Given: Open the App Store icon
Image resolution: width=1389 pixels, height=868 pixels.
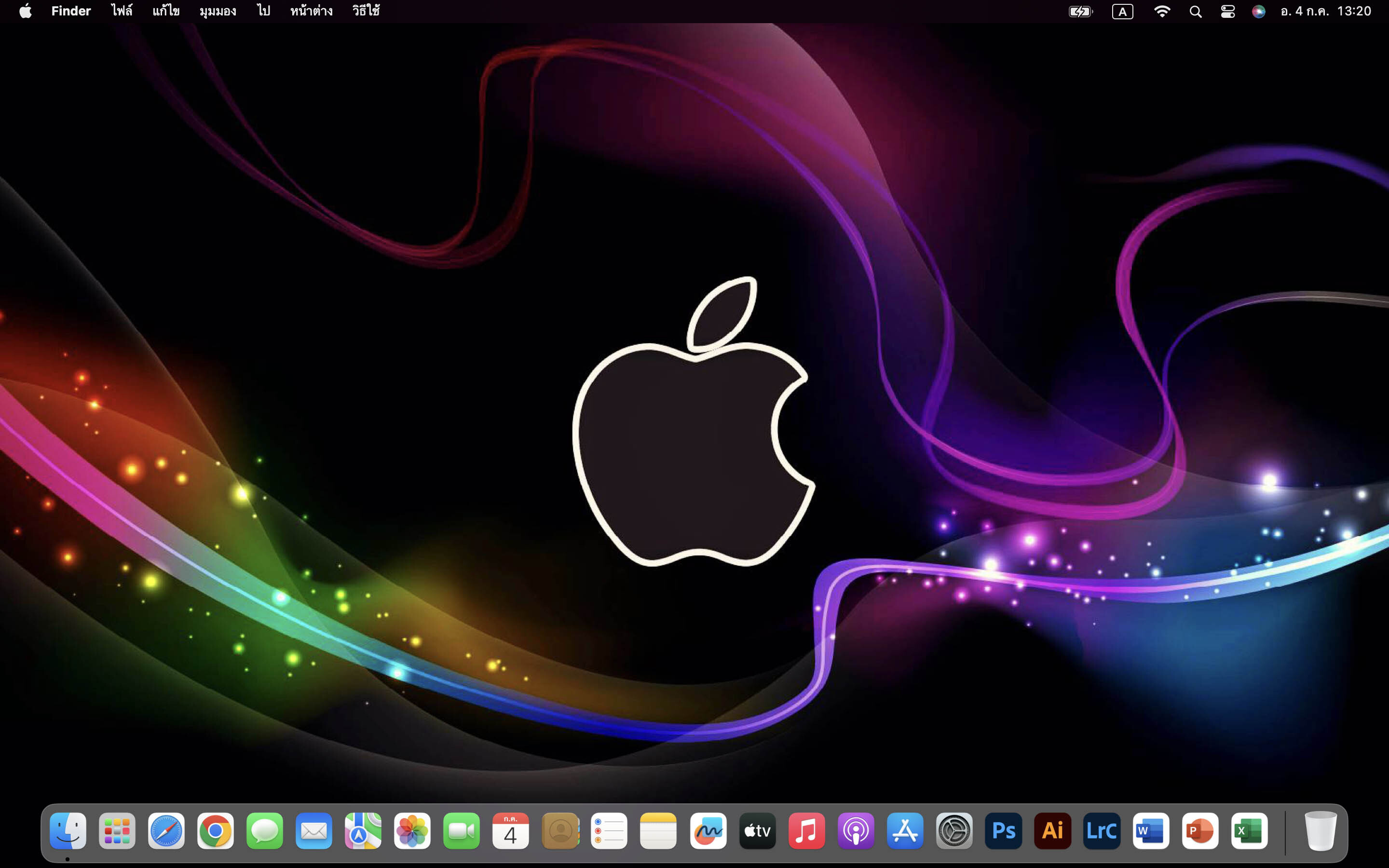Looking at the screenshot, I should [905, 831].
